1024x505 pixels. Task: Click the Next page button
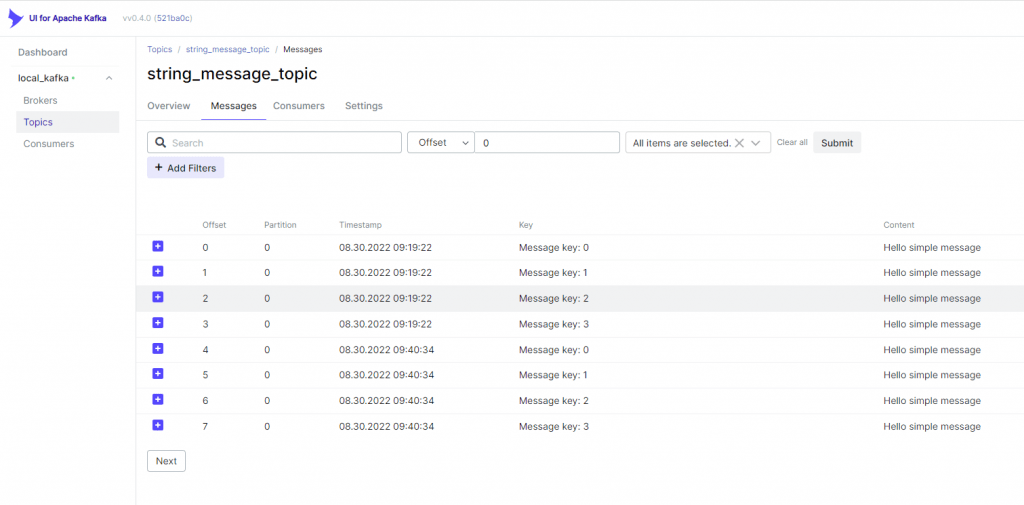(166, 461)
